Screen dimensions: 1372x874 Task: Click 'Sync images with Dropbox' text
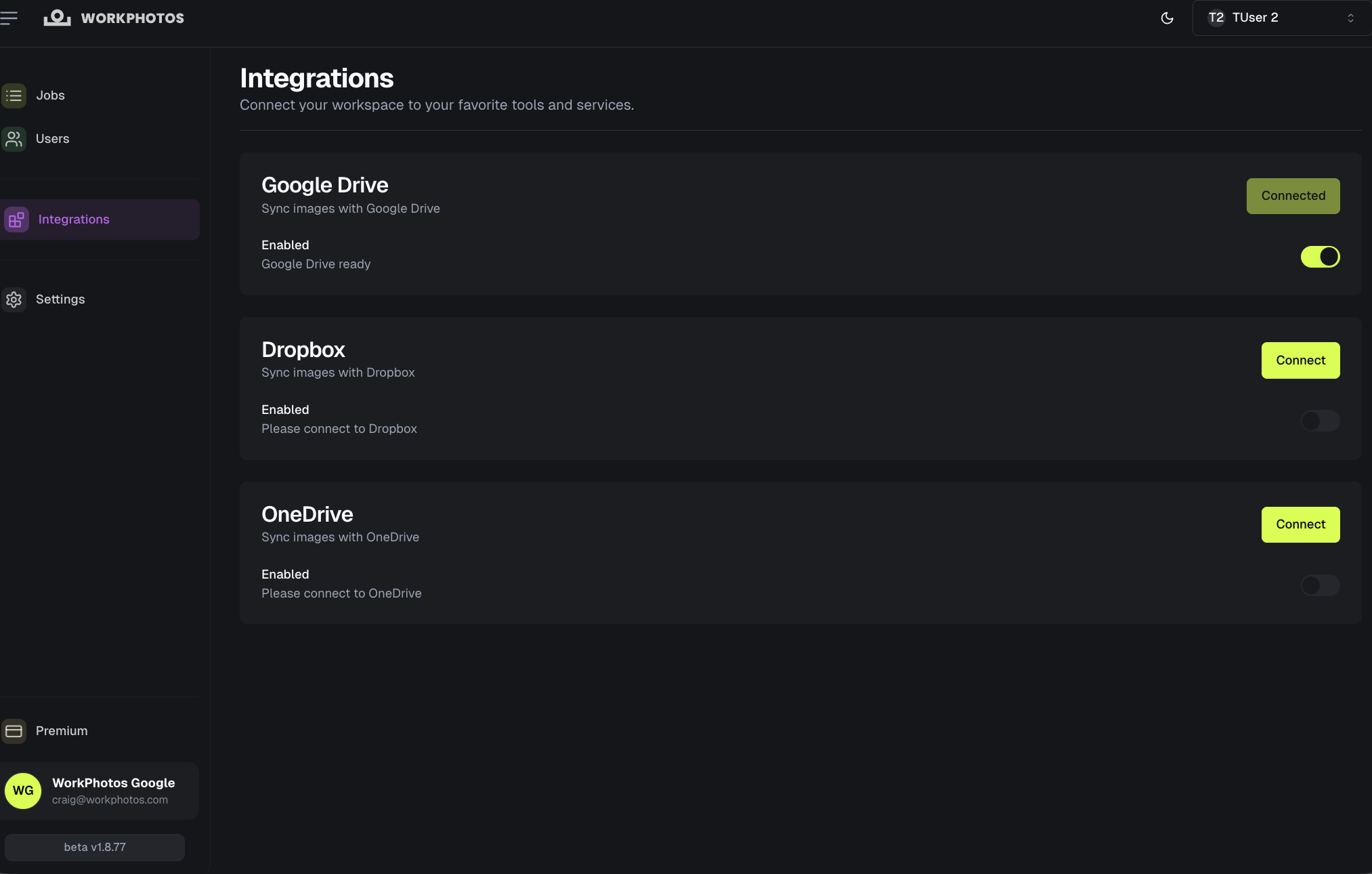(338, 373)
